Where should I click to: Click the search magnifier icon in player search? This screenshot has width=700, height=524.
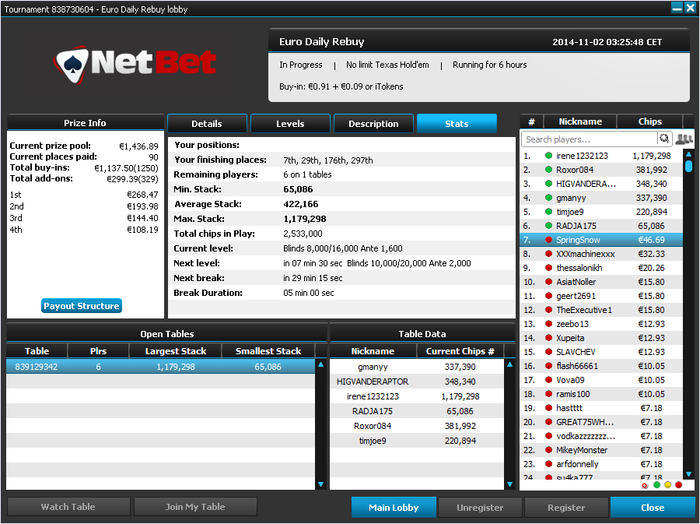[x=664, y=138]
